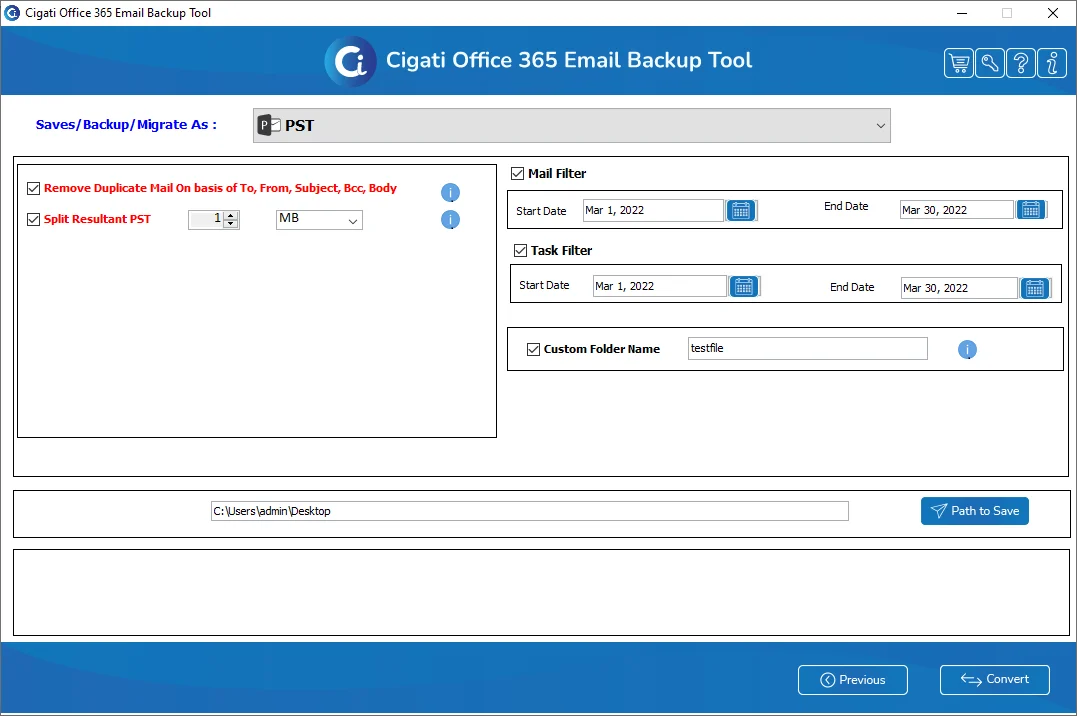Click the save path field C:\Users\admin\Desktop
The width and height of the screenshot is (1077, 716).
coord(530,511)
